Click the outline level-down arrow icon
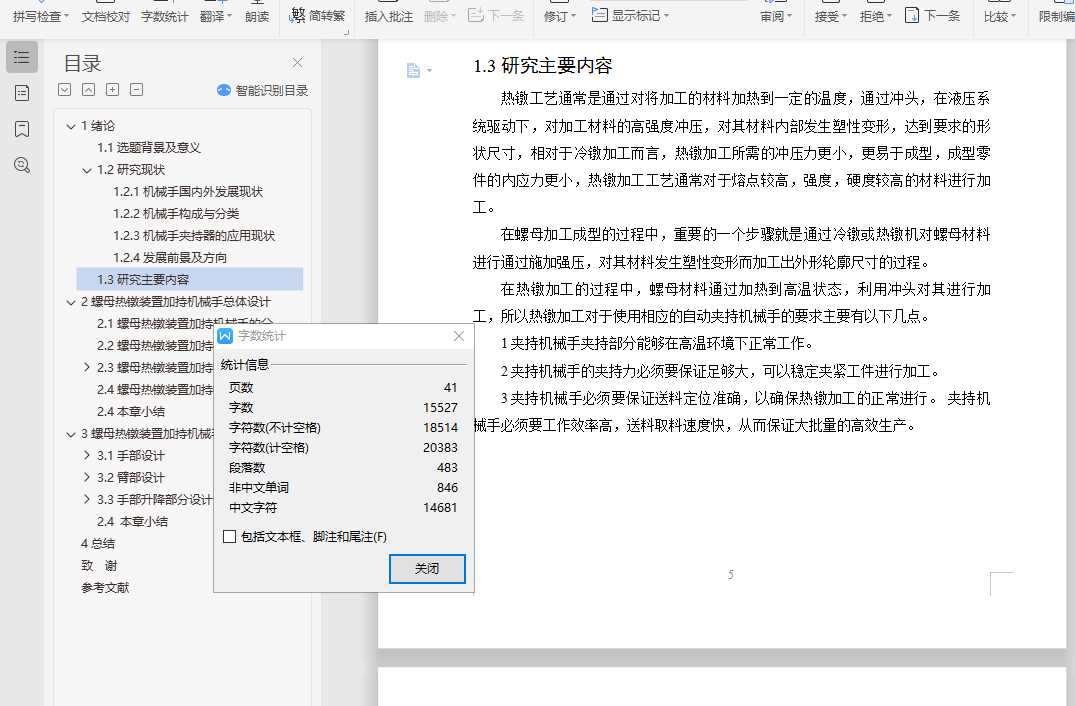The height and width of the screenshot is (706, 1075). click(x=64, y=90)
